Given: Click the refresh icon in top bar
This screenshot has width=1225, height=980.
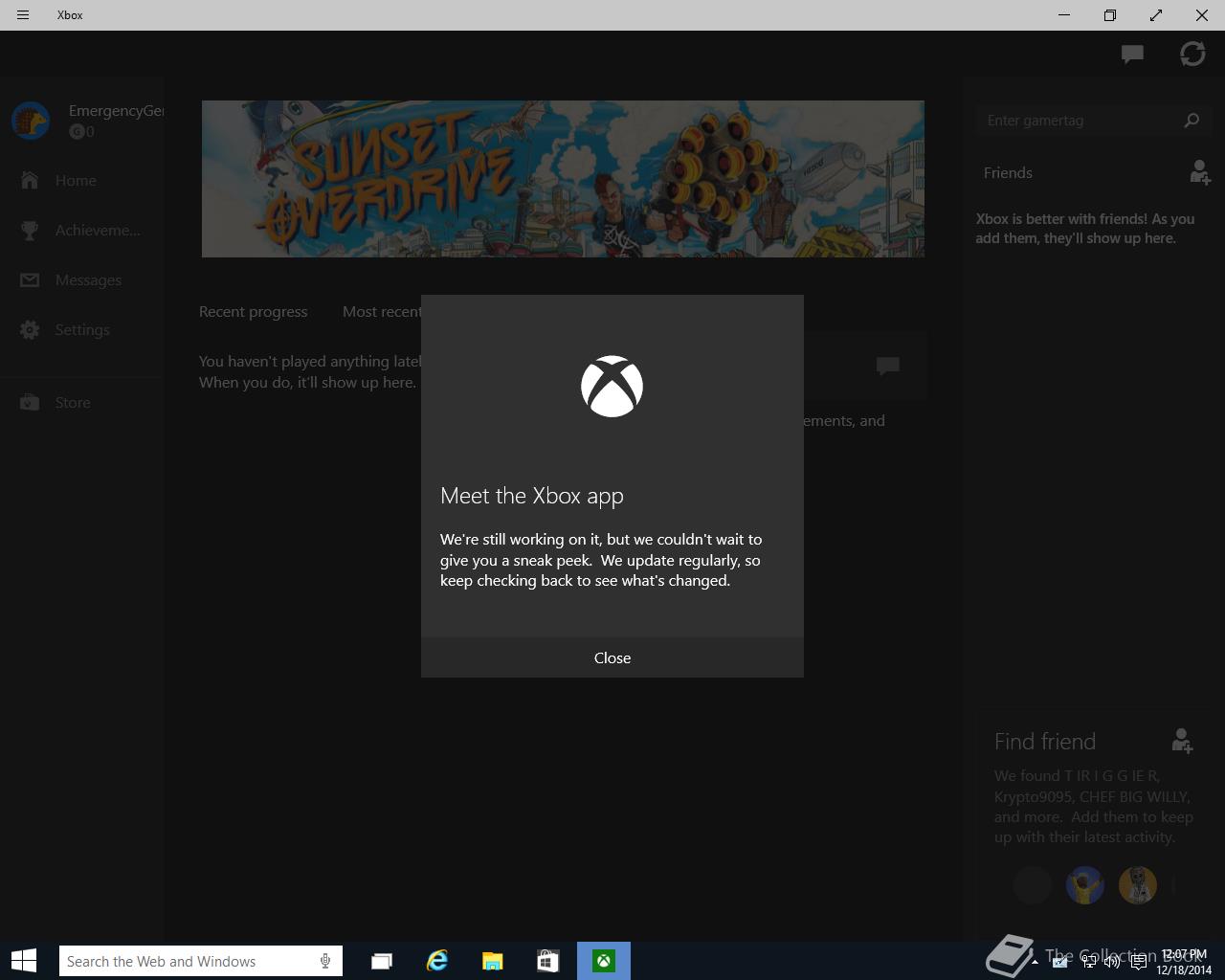Looking at the screenshot, I should point(1192,54).
